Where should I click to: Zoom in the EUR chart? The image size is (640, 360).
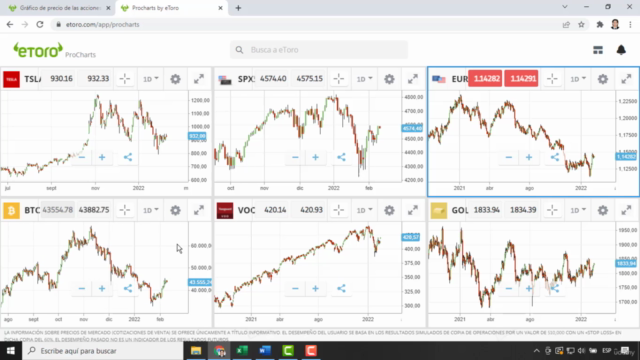click(x=529, y=157)
